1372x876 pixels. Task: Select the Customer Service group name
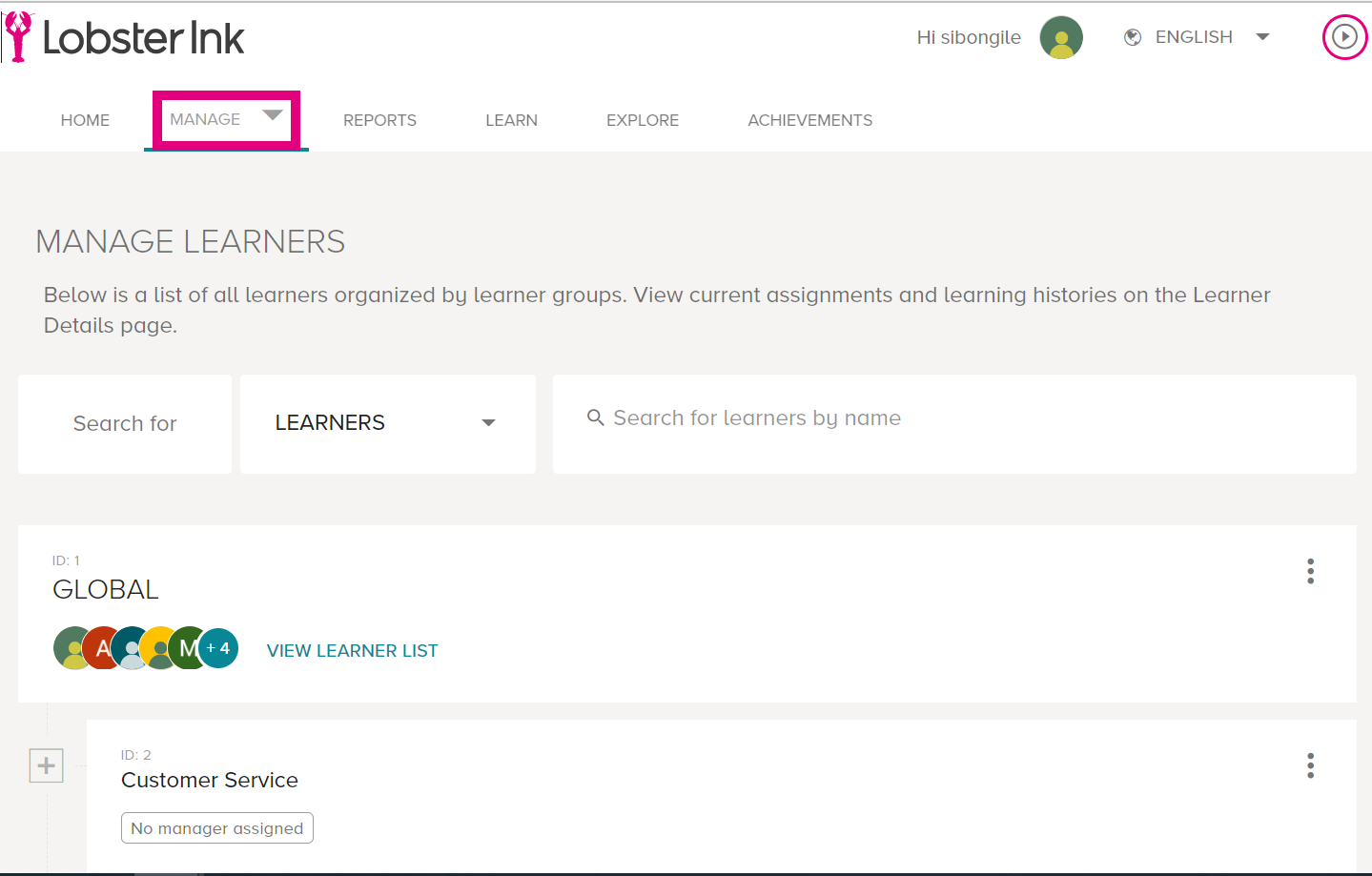(210, 780)
